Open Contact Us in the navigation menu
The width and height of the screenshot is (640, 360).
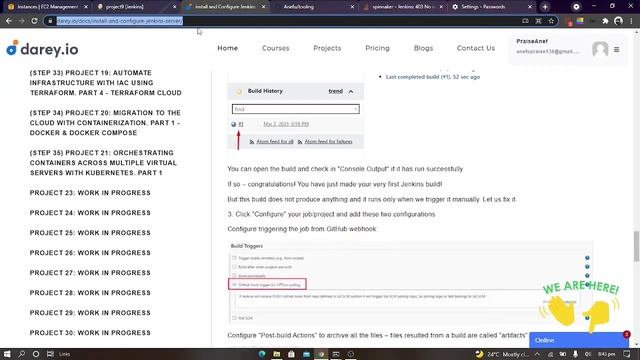point(476,48)
